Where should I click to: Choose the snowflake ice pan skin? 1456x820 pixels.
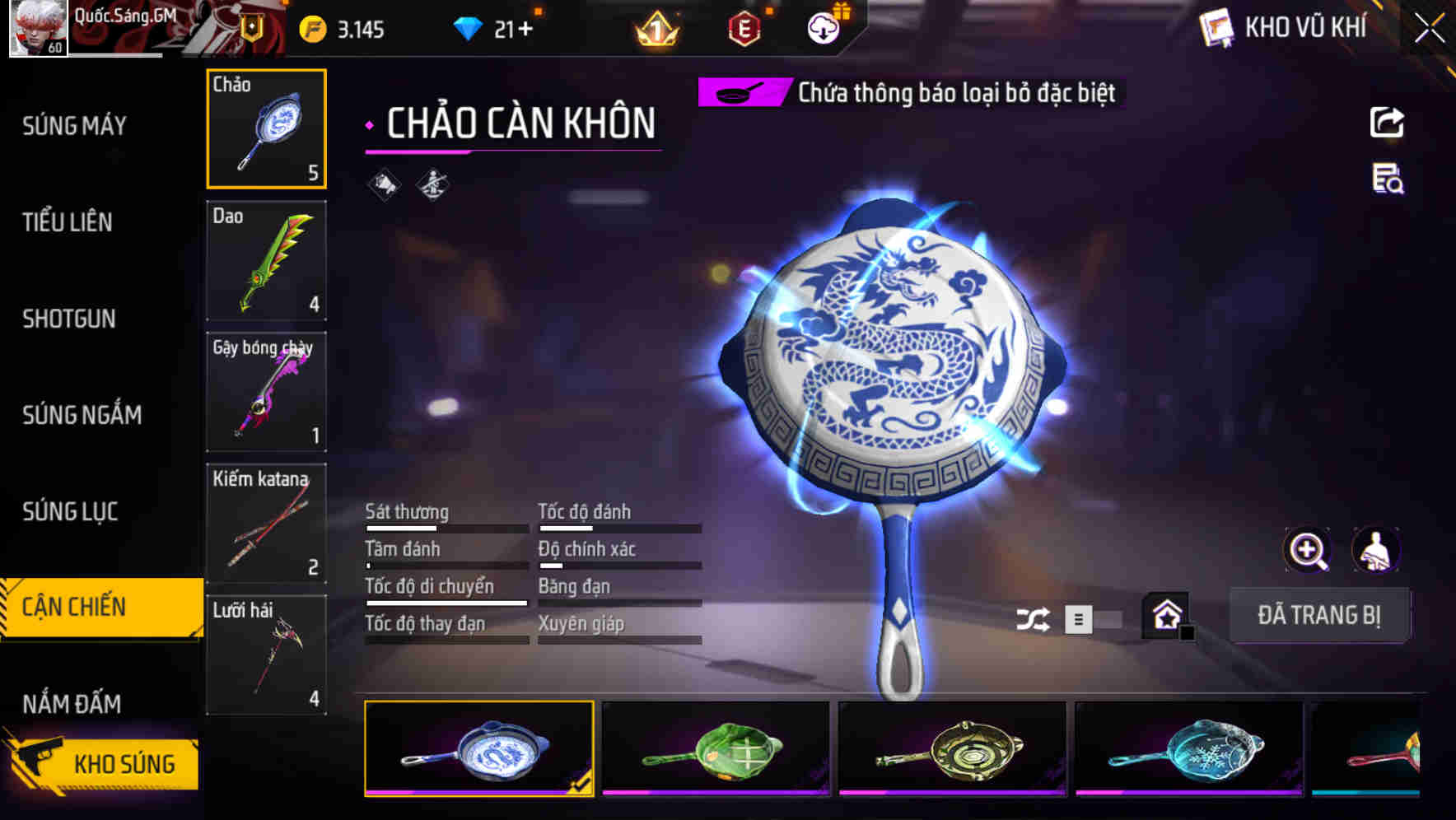(1189, 748)
